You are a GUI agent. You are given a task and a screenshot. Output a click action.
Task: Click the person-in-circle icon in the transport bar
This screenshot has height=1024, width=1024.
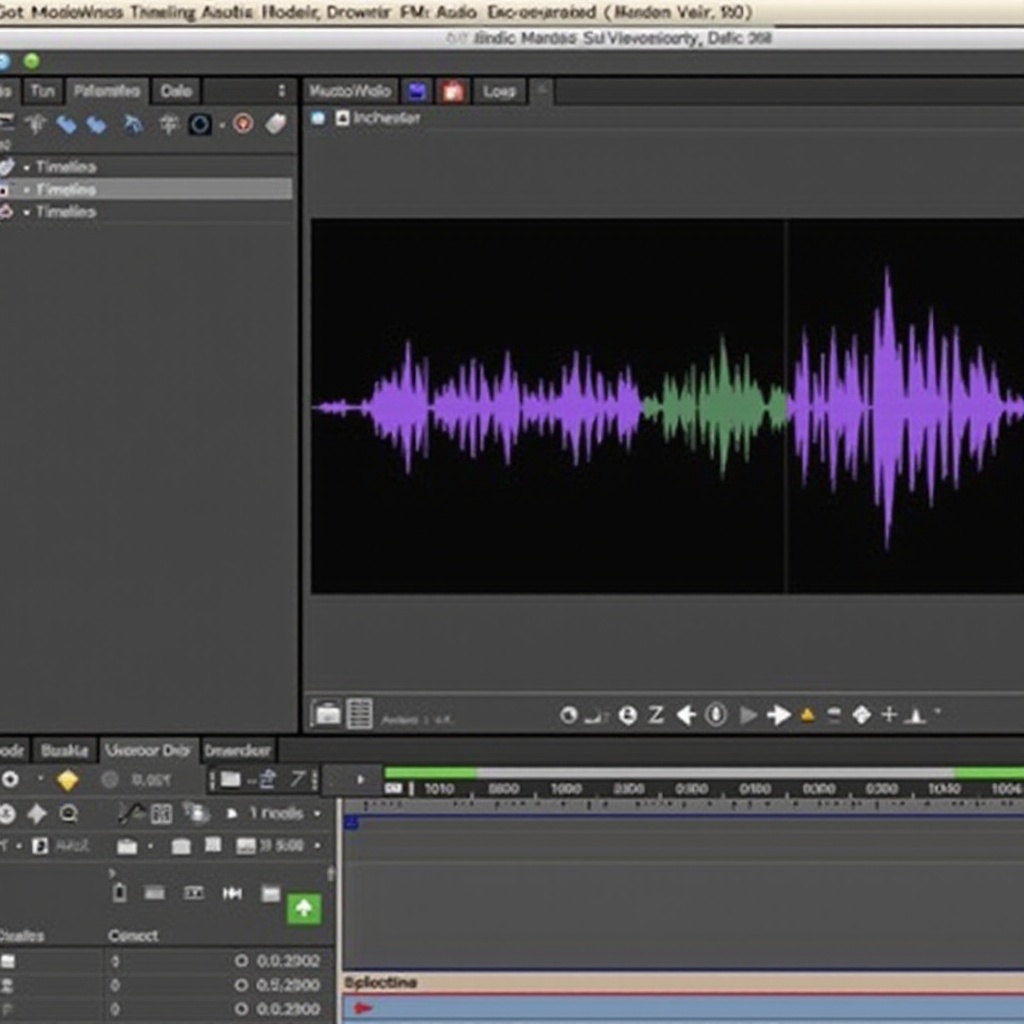click(628, 716)
